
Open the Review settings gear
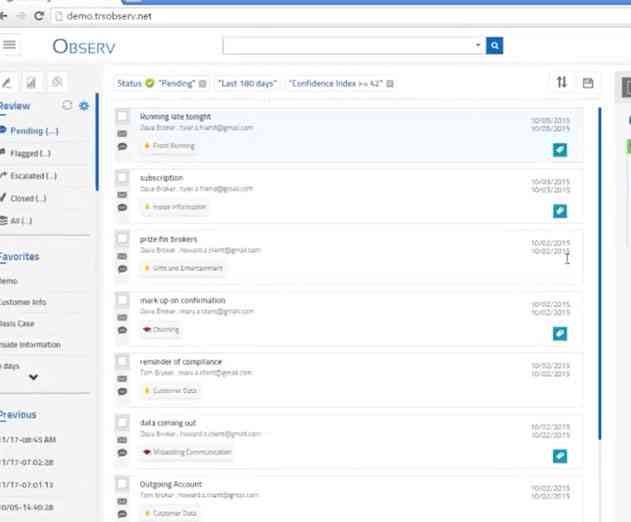84,106
